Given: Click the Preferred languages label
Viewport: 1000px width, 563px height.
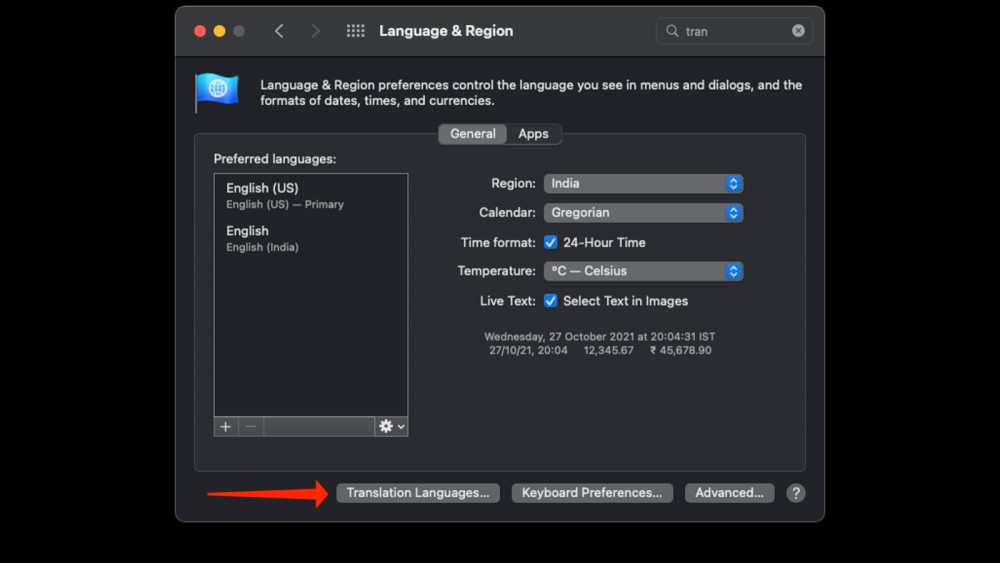Looking at the screenshot, I should 275,159.
